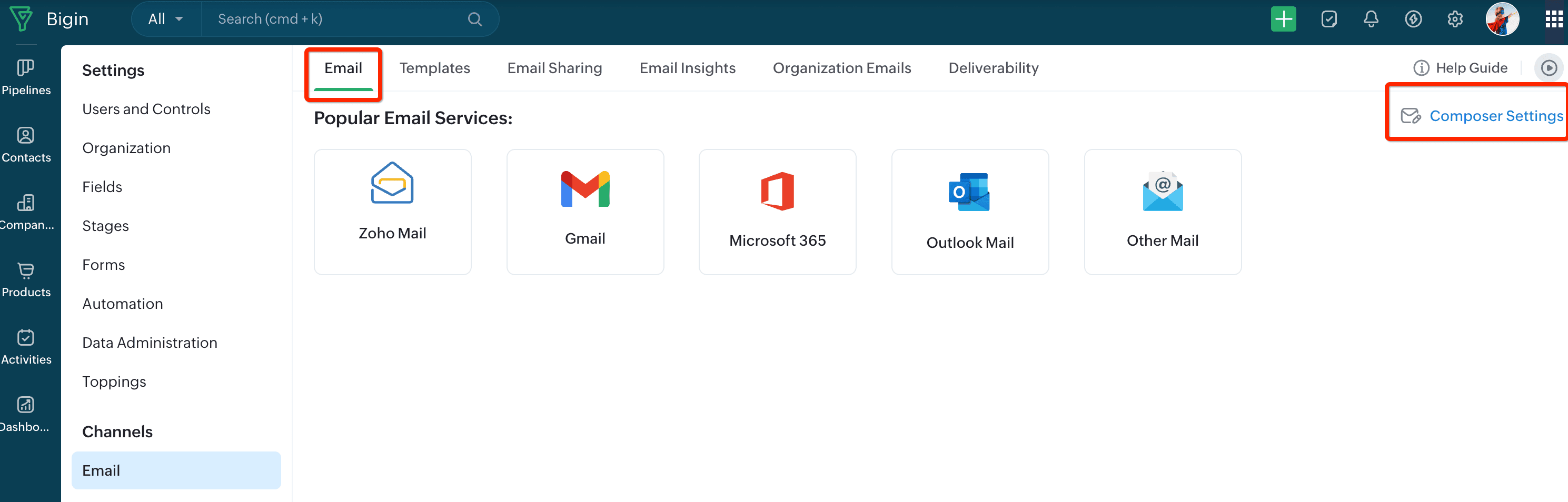
Task: Open Automation settings
Action: 122,304
